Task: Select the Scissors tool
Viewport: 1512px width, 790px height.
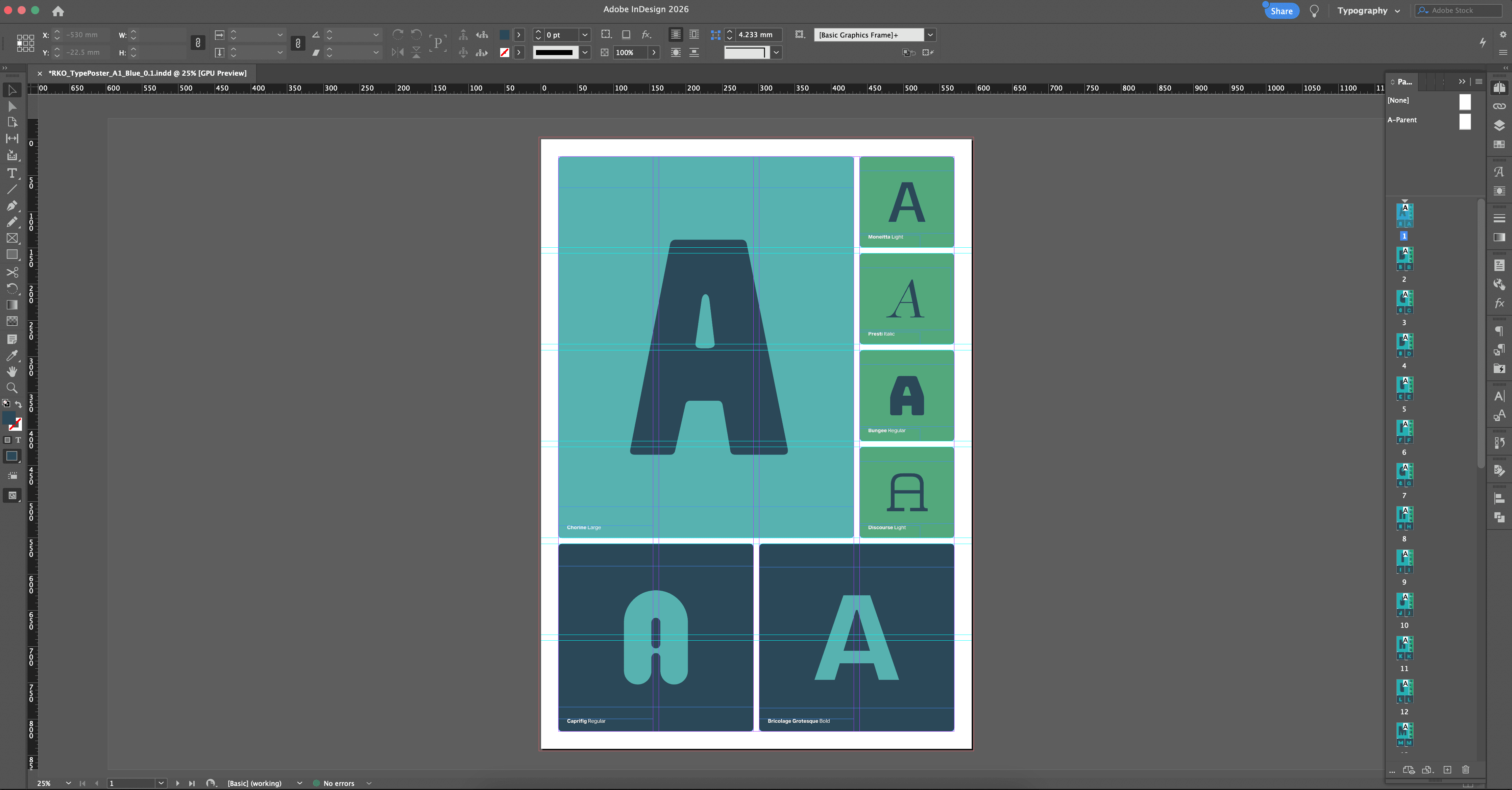Action: click(12, 272)
